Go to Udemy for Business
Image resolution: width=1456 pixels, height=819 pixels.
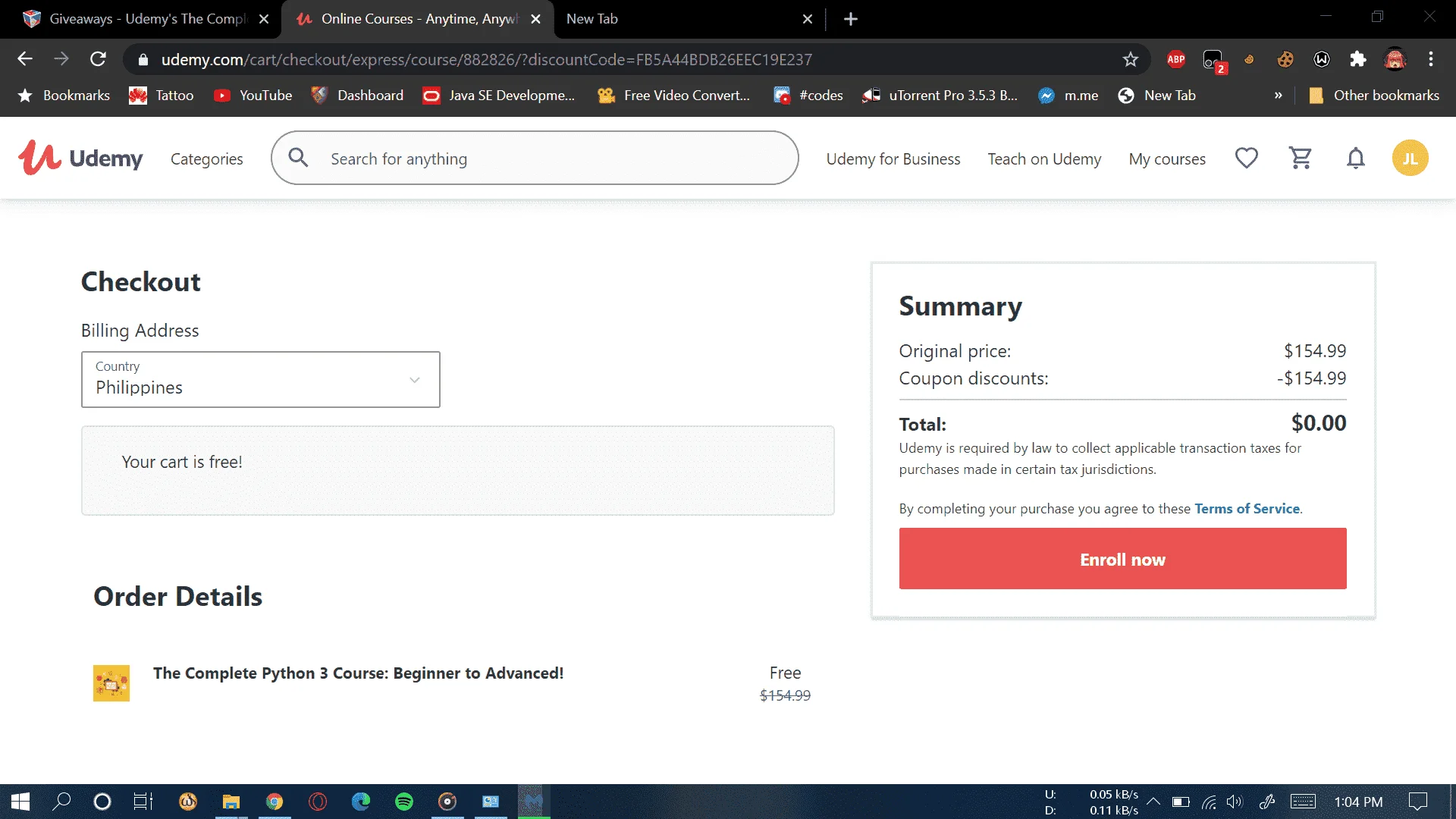coord(893,158)
